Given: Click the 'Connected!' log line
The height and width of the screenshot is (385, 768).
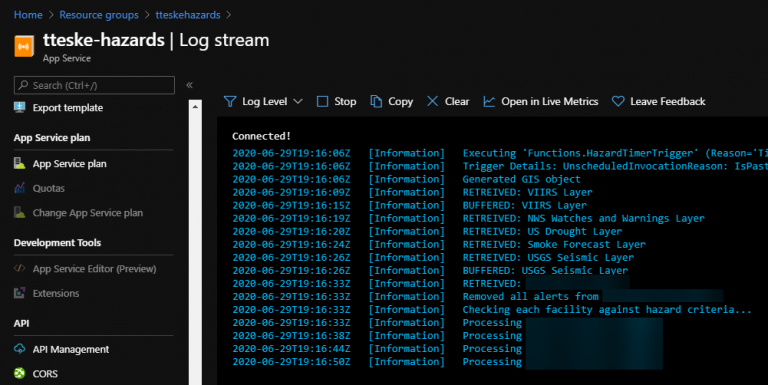Looking at the screenshot, I should pos(261,136).
